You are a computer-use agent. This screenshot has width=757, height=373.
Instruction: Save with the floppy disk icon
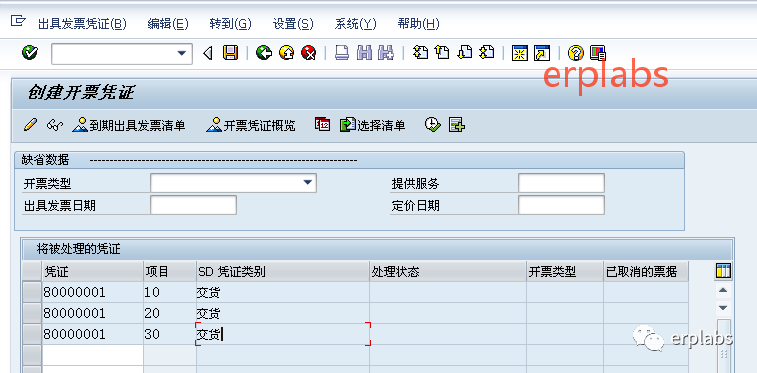[230, 53]
